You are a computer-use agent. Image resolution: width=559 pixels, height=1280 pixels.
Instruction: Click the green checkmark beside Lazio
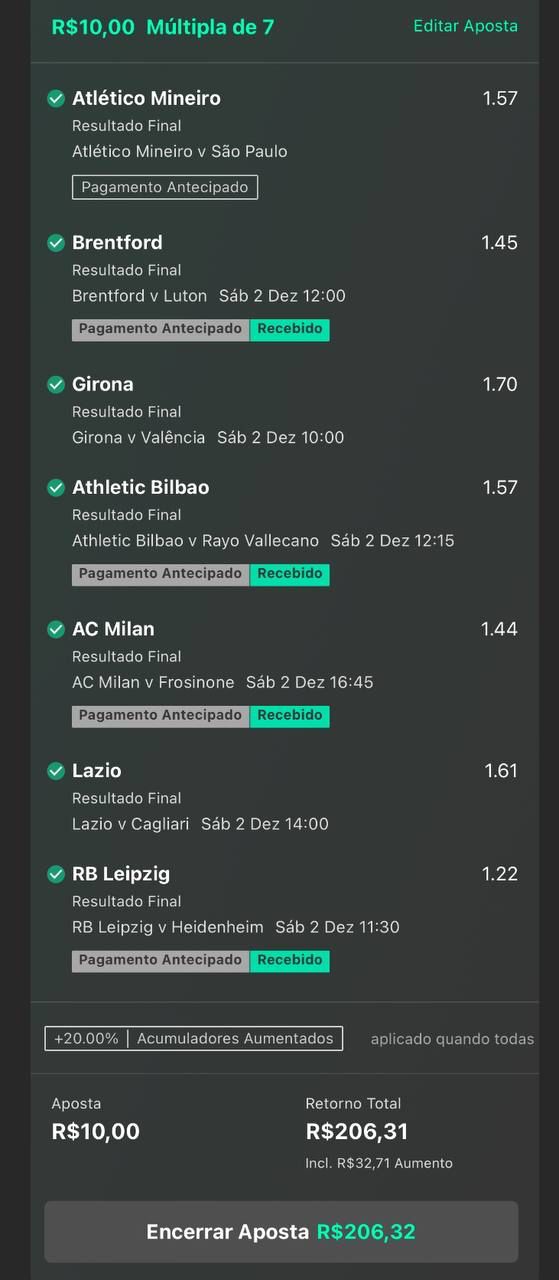[56, 771]
